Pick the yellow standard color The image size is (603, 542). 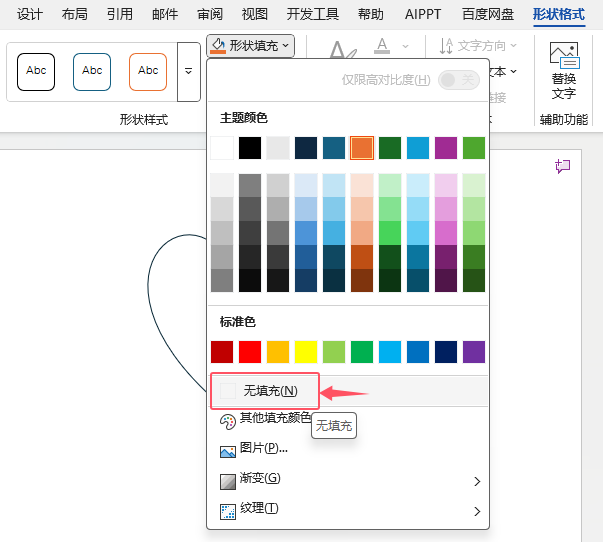point(306,352)
